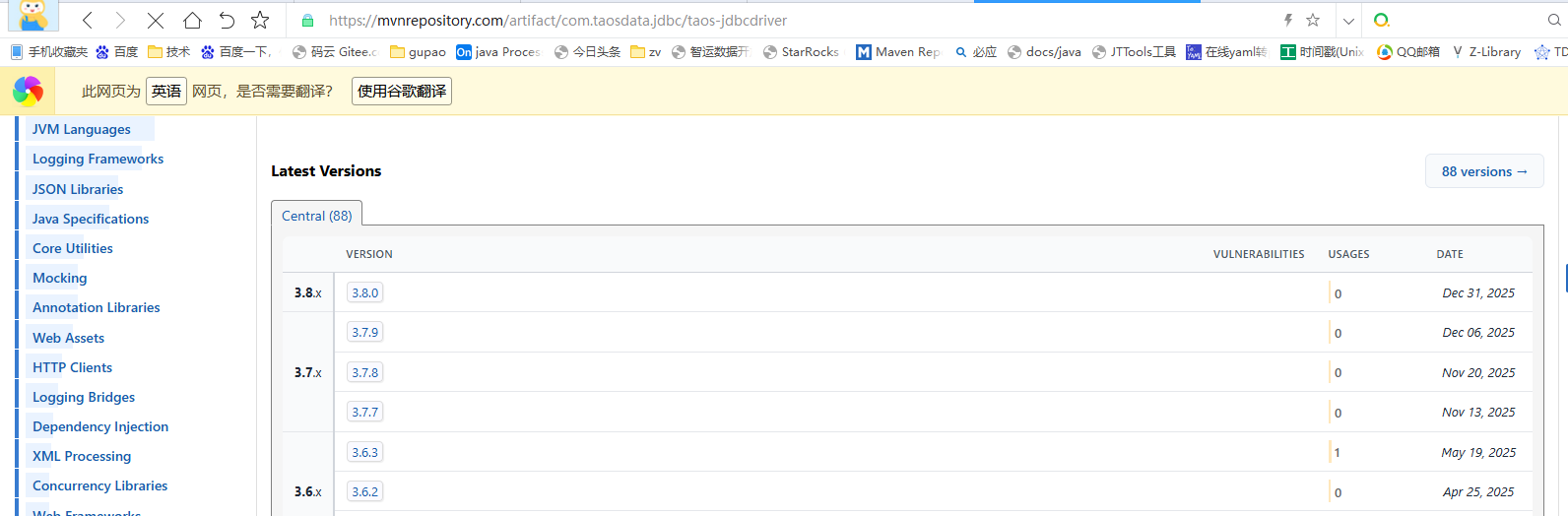Open Logging Frameworks category
The width and height of the screenshot is (1568, 516).
[98, 159]
